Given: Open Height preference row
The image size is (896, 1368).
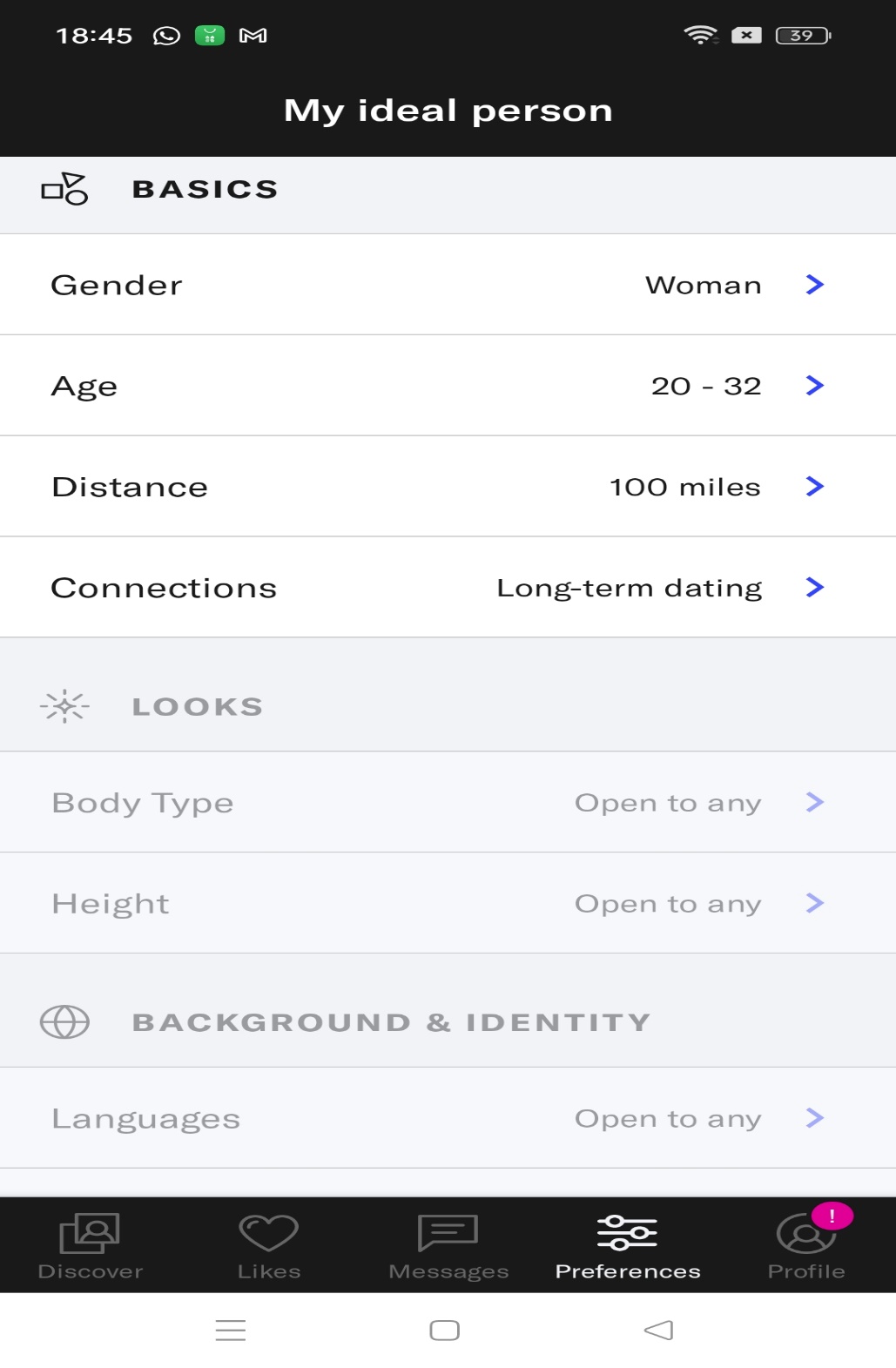Looking at the screenshot, I should [x=448, y=903].
